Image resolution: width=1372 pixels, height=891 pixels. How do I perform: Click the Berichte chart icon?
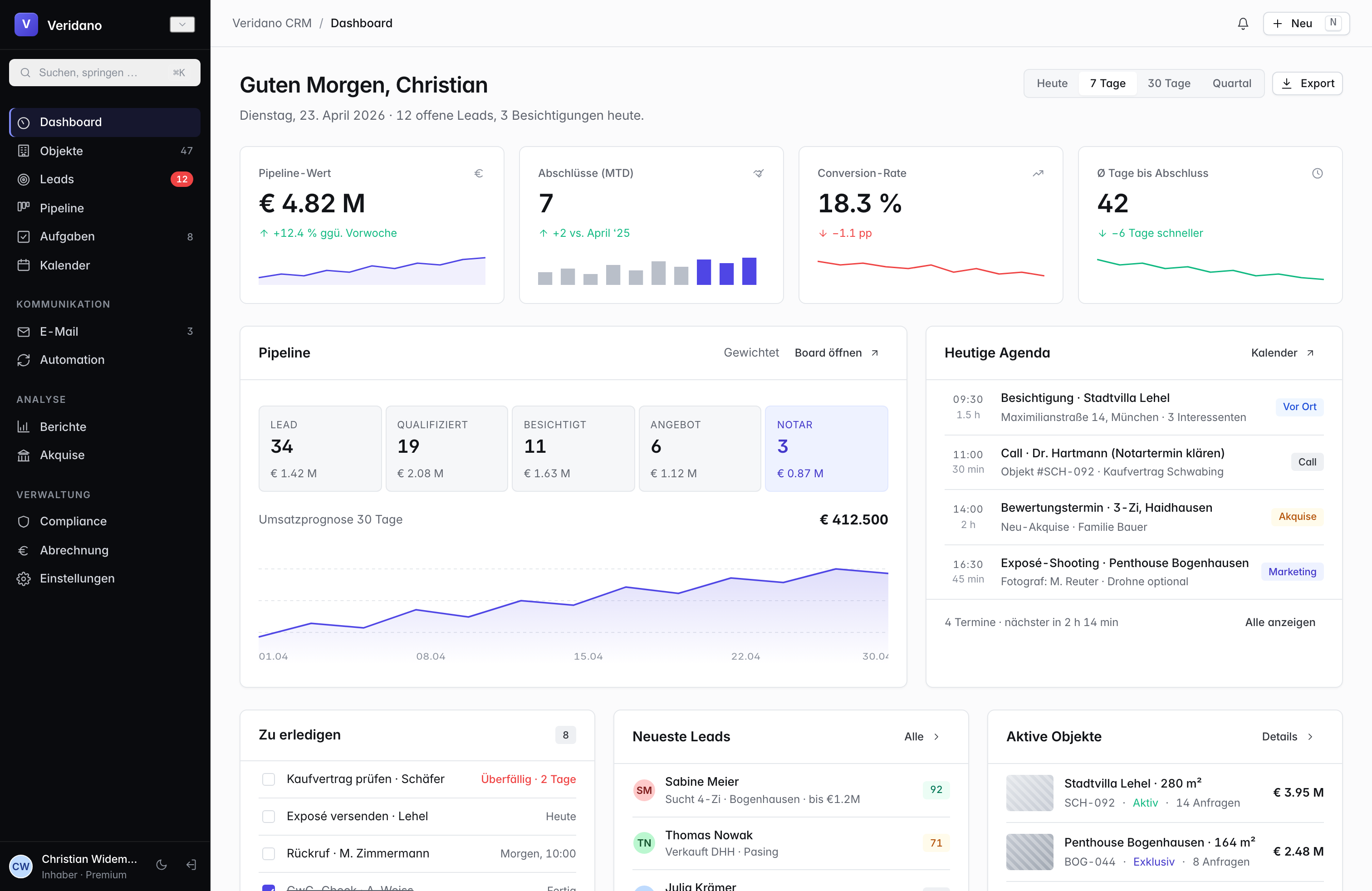tap(24, 426)
